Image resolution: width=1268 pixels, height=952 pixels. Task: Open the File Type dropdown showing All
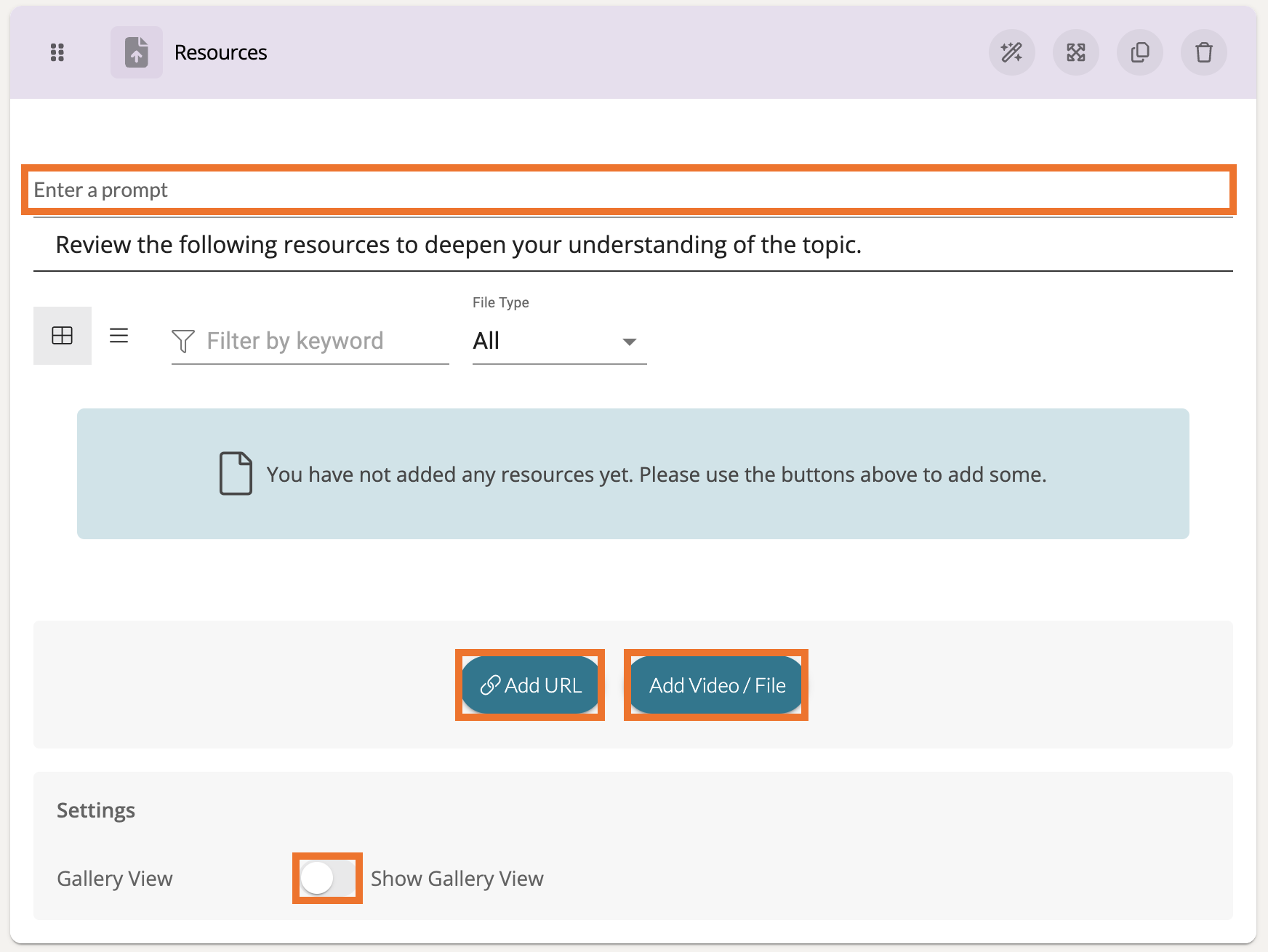(x=558, y=341)
